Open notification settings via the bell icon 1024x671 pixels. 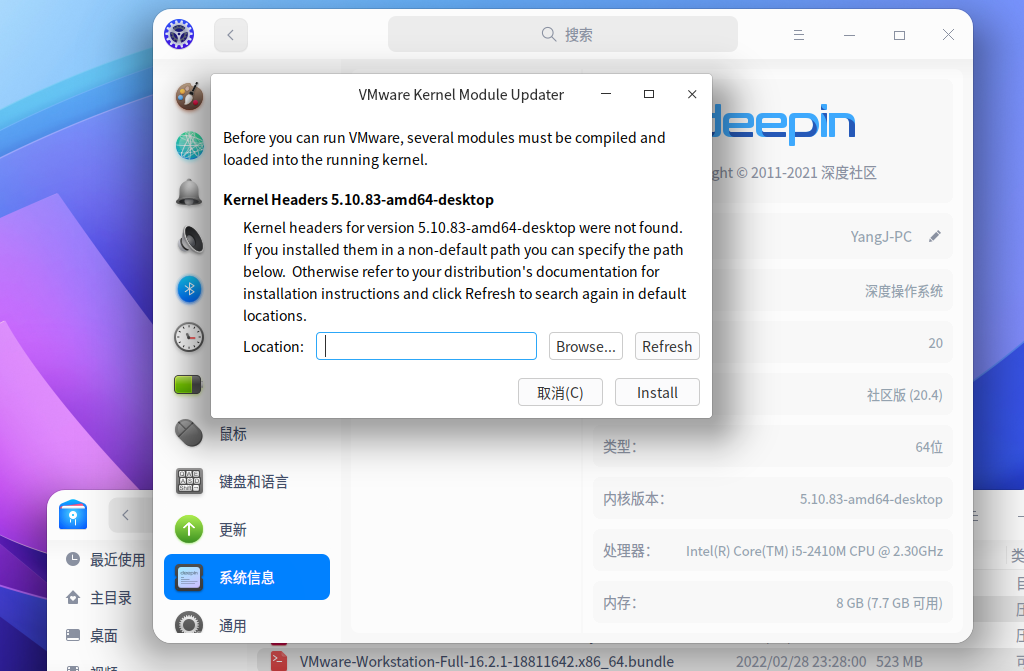point(189,193)
